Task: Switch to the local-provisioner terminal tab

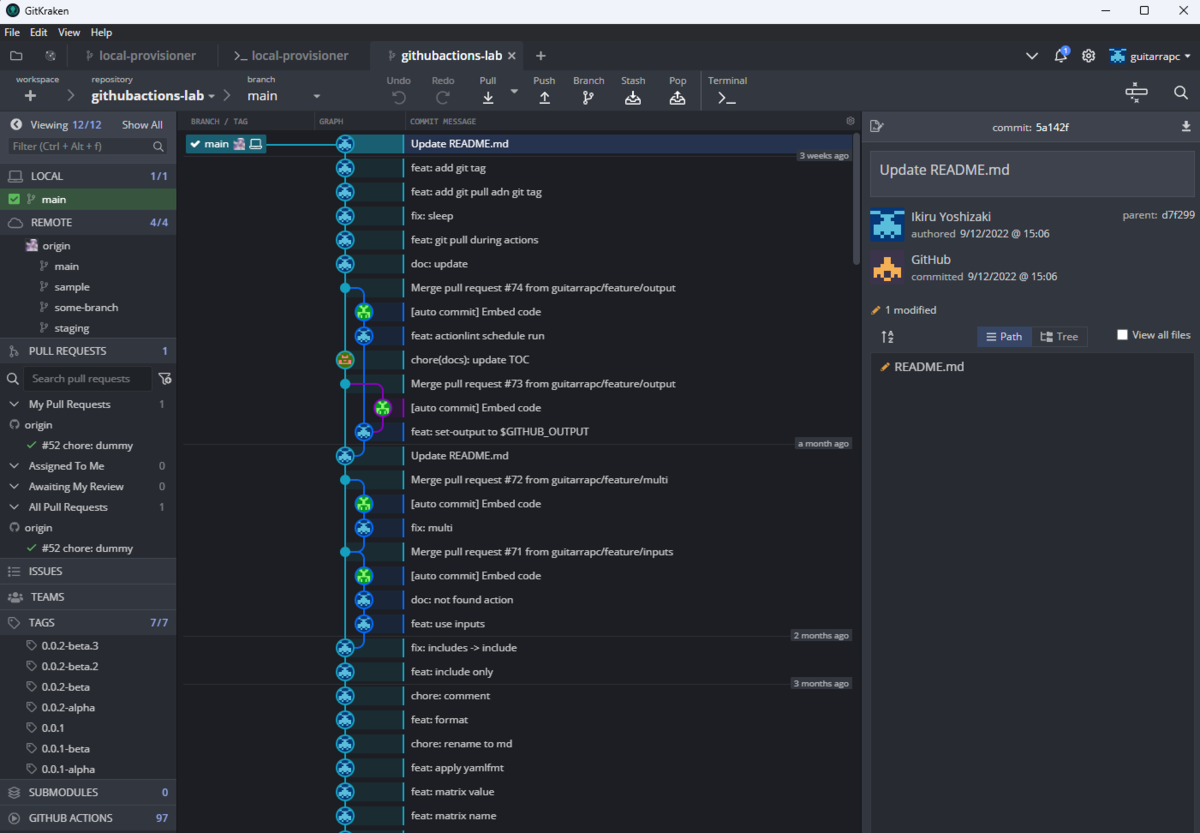Action: click(x=291, y=56)
